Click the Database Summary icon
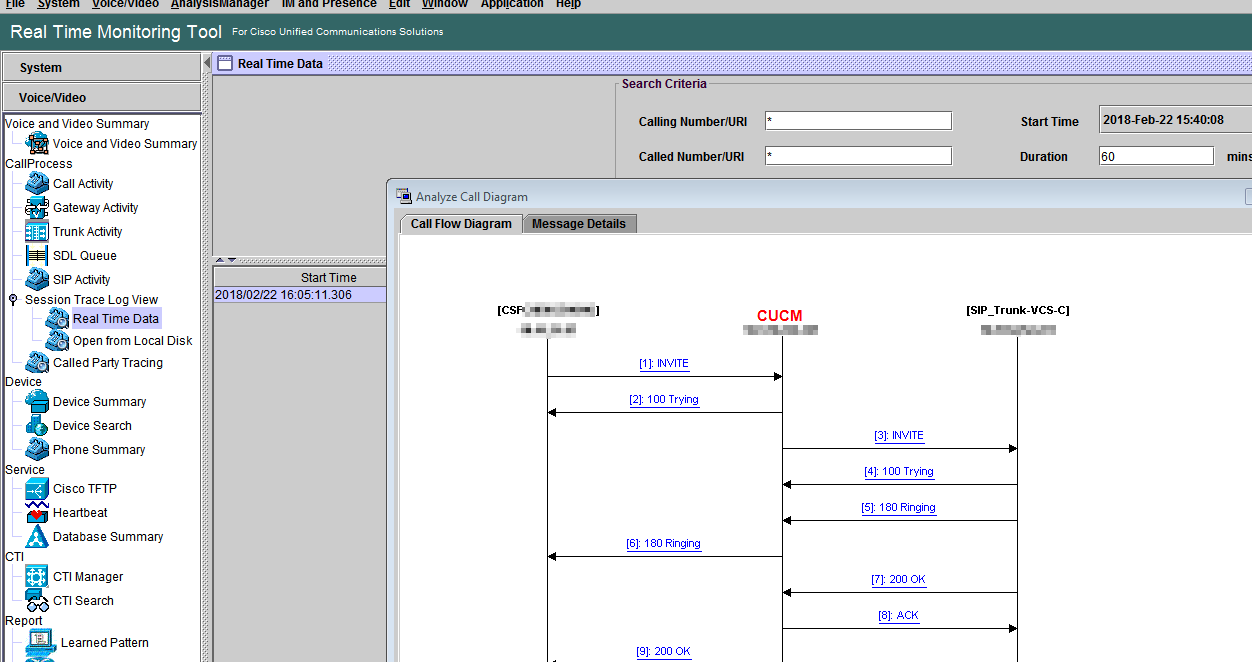 click(37, 537)
